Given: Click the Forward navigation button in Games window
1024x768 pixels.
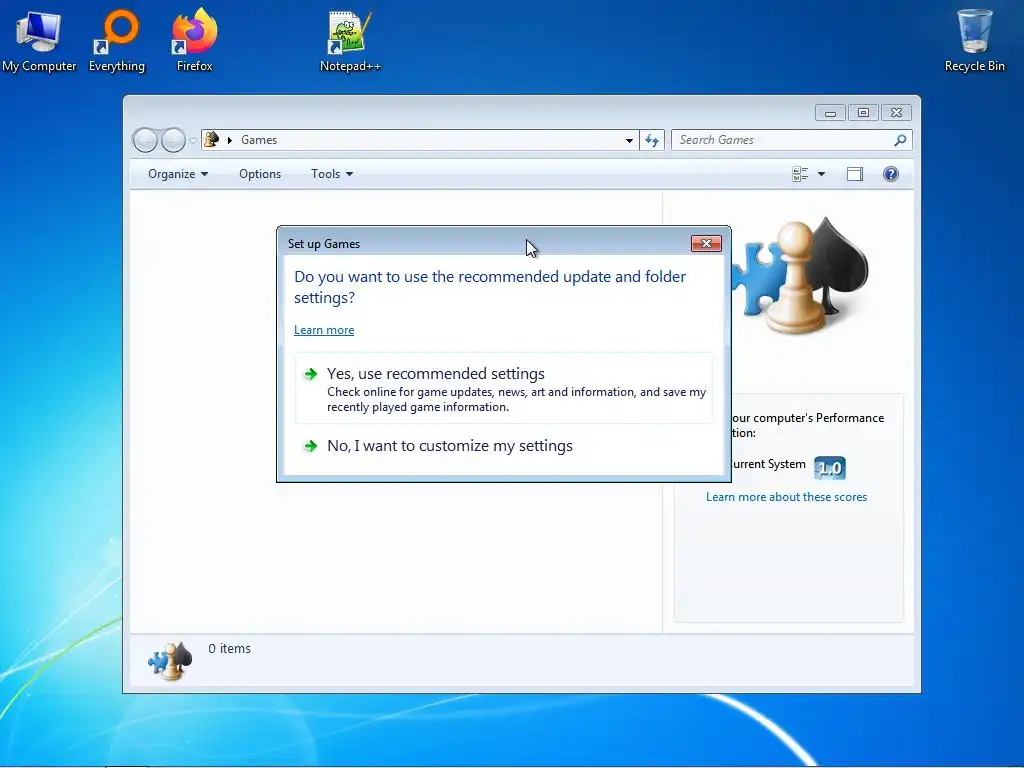Looking at the screenshot, I should 173,140.
